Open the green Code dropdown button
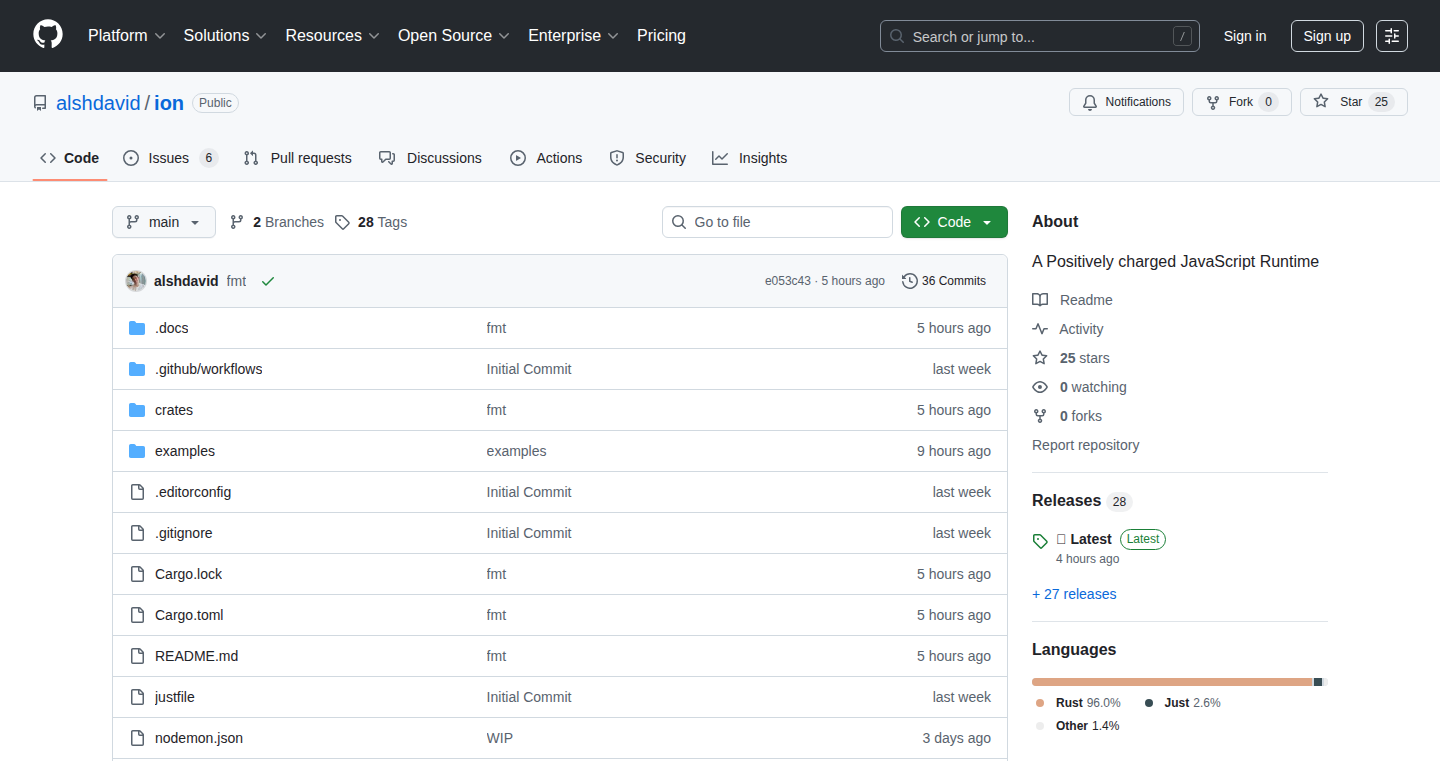The image size is (1440, 761). tap(954, 222)
